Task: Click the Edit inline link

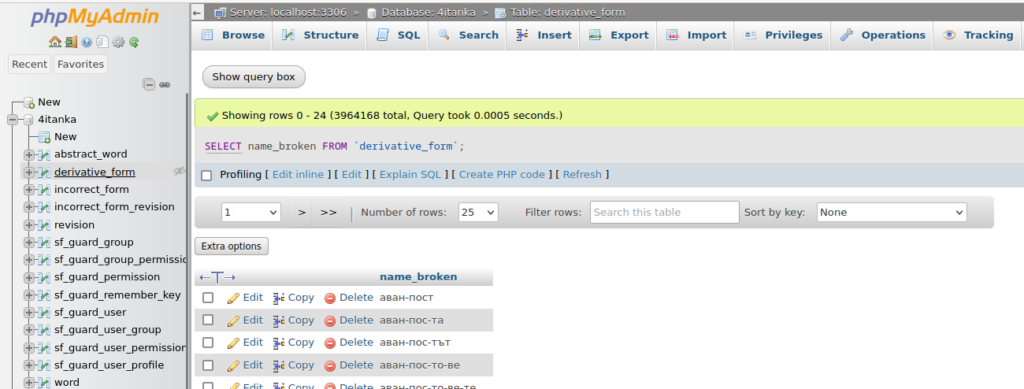Action: 298,175
